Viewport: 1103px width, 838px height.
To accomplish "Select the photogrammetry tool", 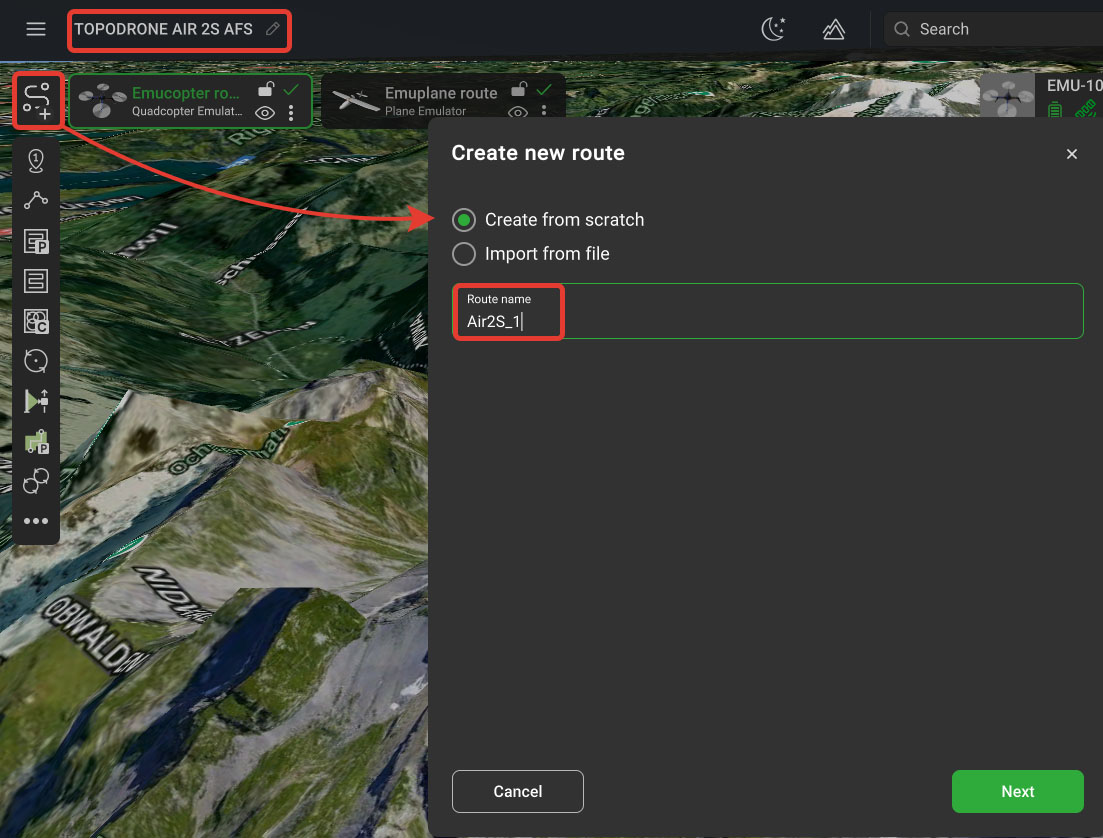I will (36, 241).
